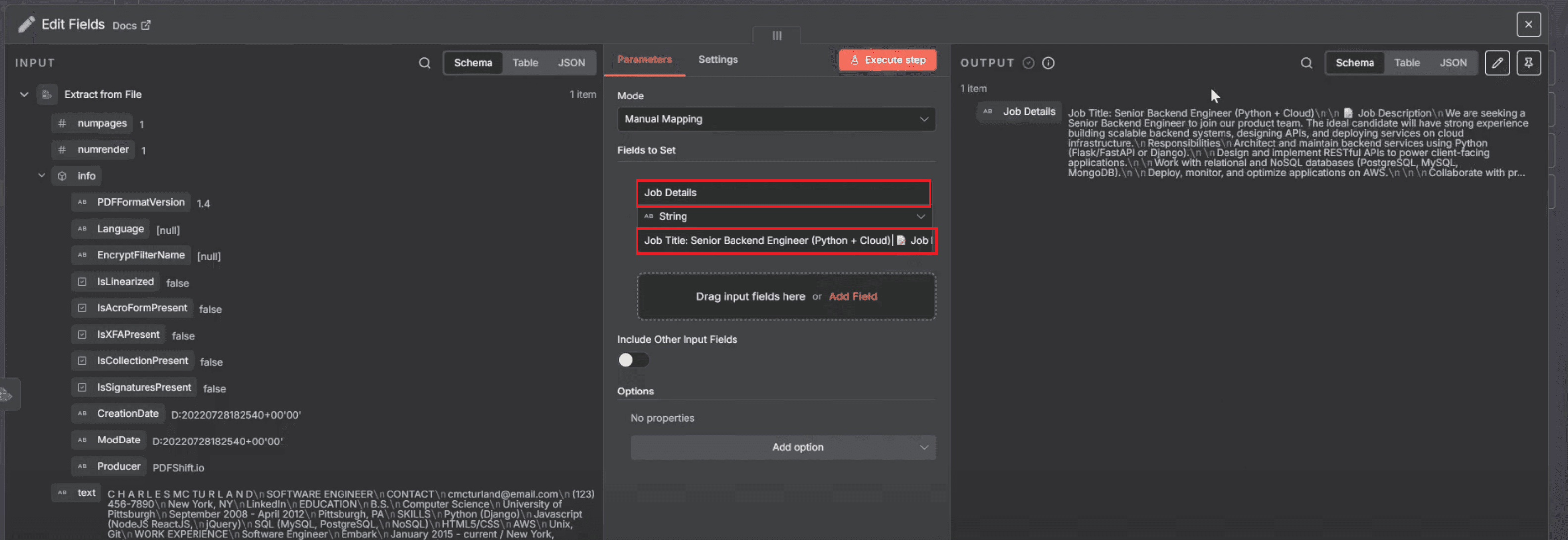This screenshot has width=1568, height=540.
Task: Click the number icon beside numrender
Action: 62,150
